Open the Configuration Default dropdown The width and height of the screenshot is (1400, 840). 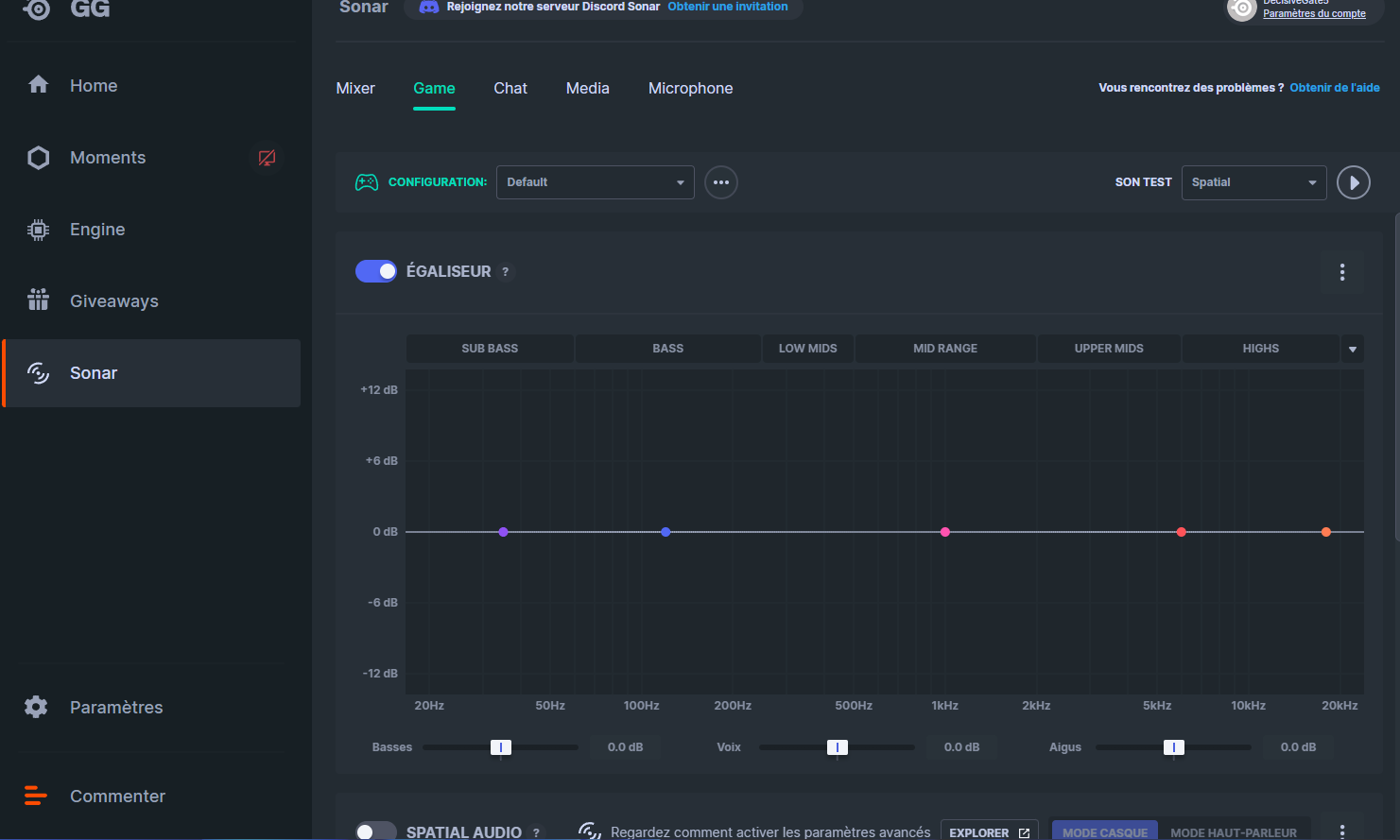(x=595, y=182)
